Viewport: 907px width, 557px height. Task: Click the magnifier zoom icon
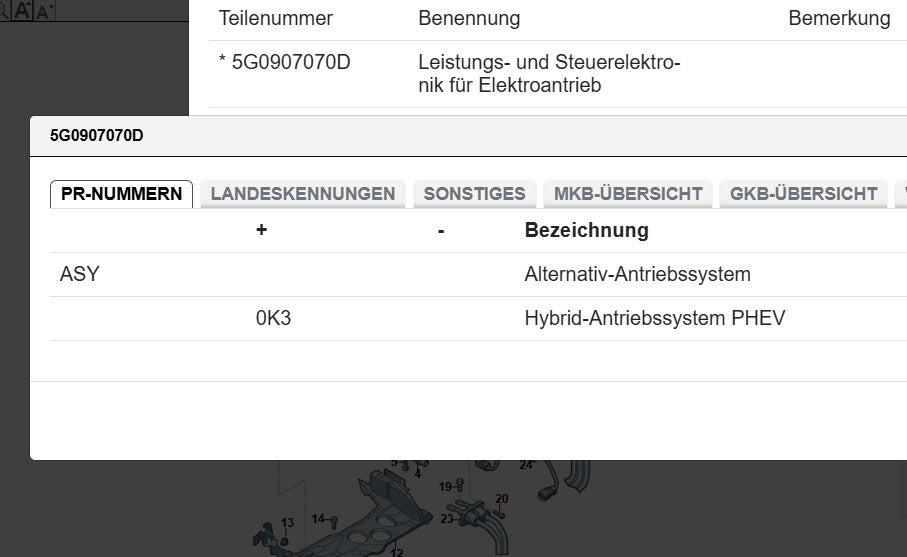tap(5, 11)
